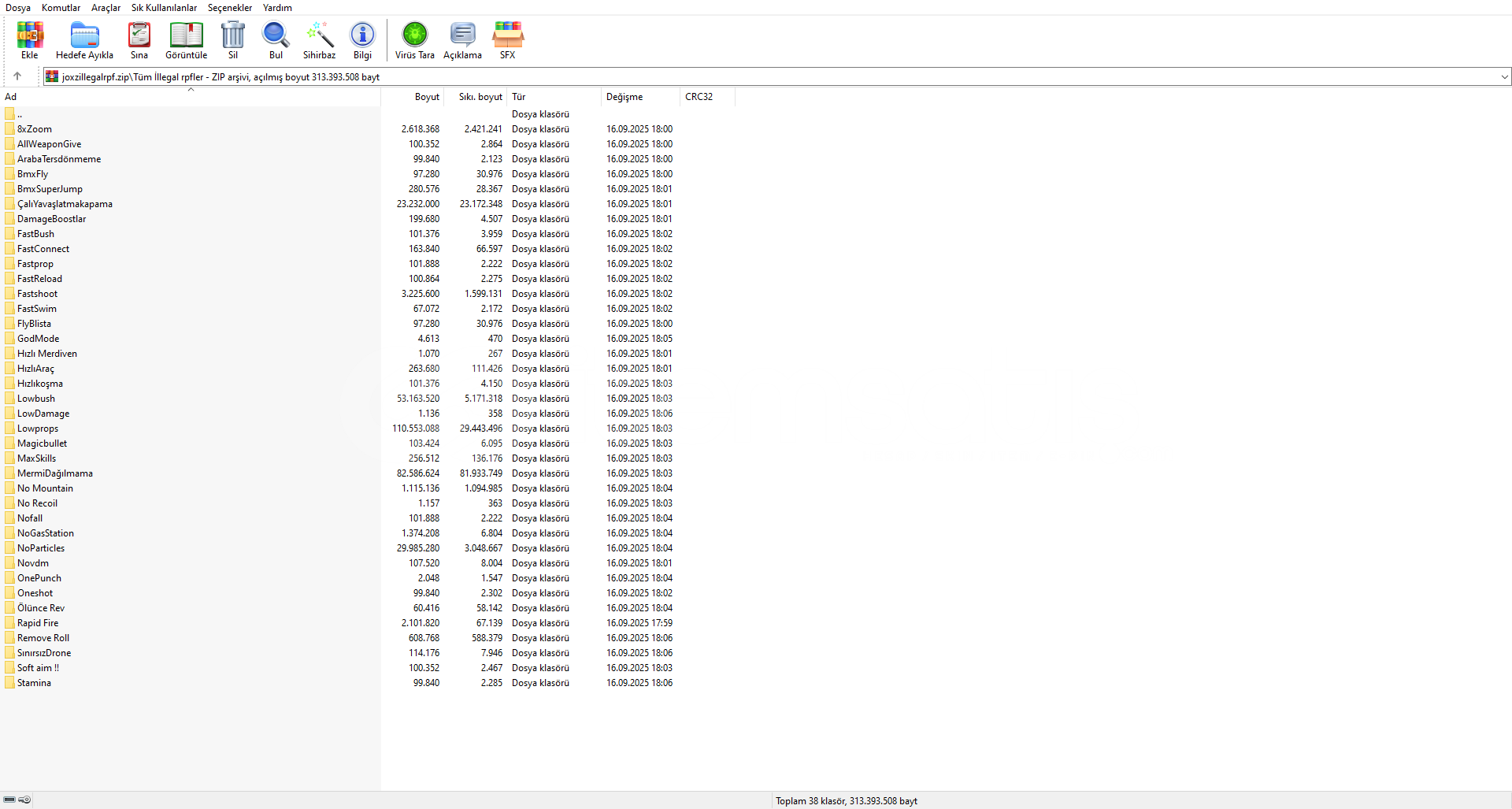Select the No Recoil folder icon

pyautogui.click(x=9, y=503)
